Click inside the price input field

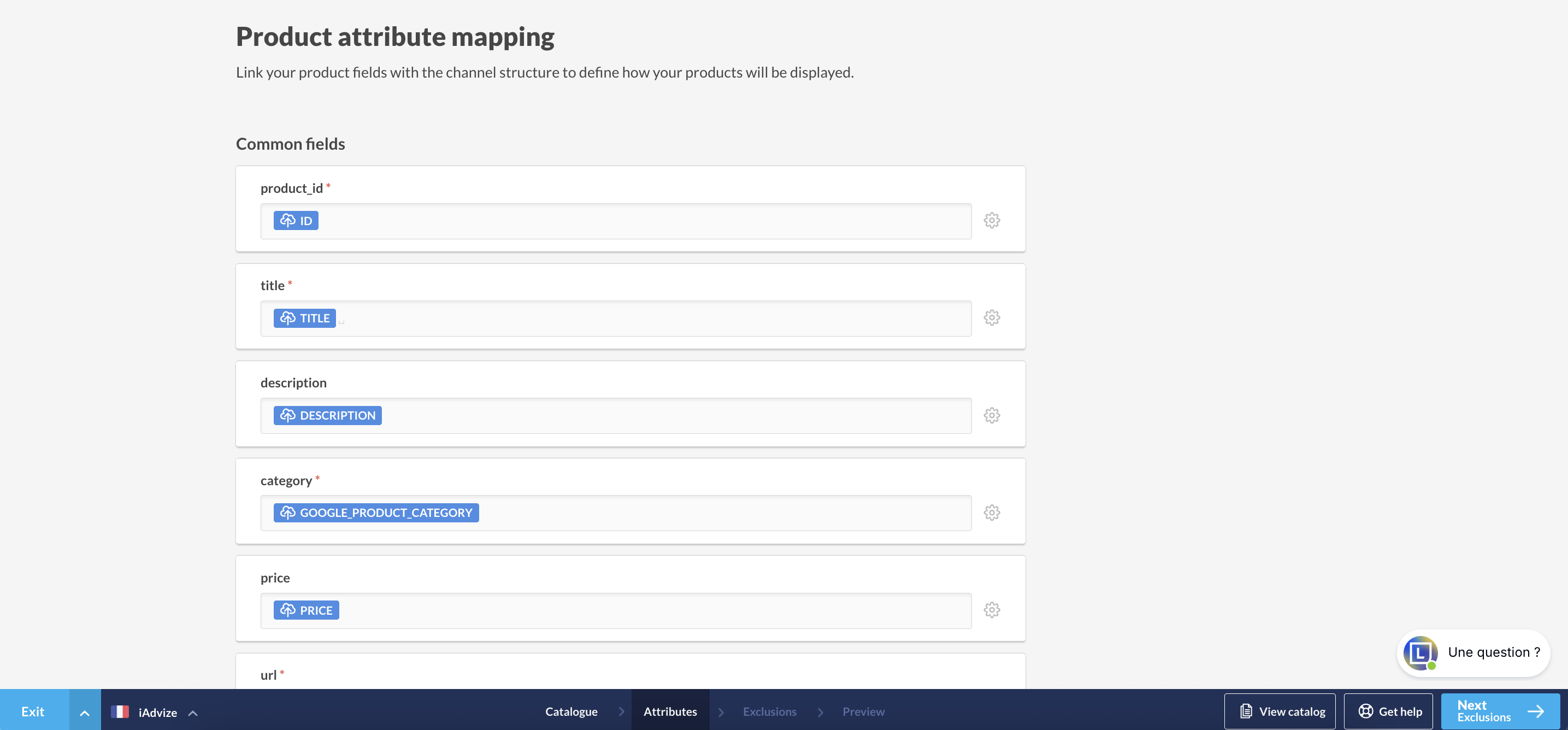tap(615, 611)
